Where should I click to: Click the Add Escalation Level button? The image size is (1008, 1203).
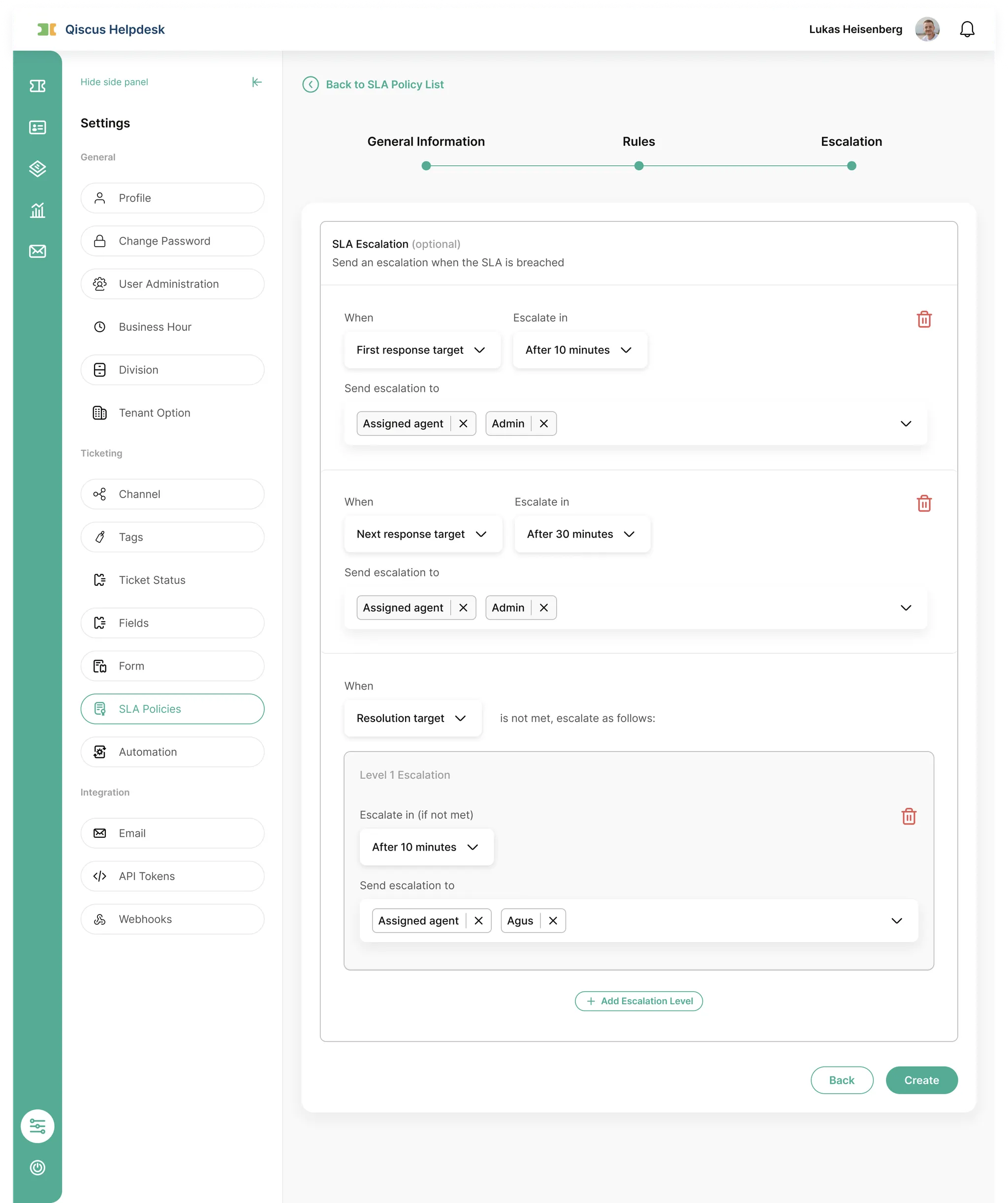(638, 1001)
